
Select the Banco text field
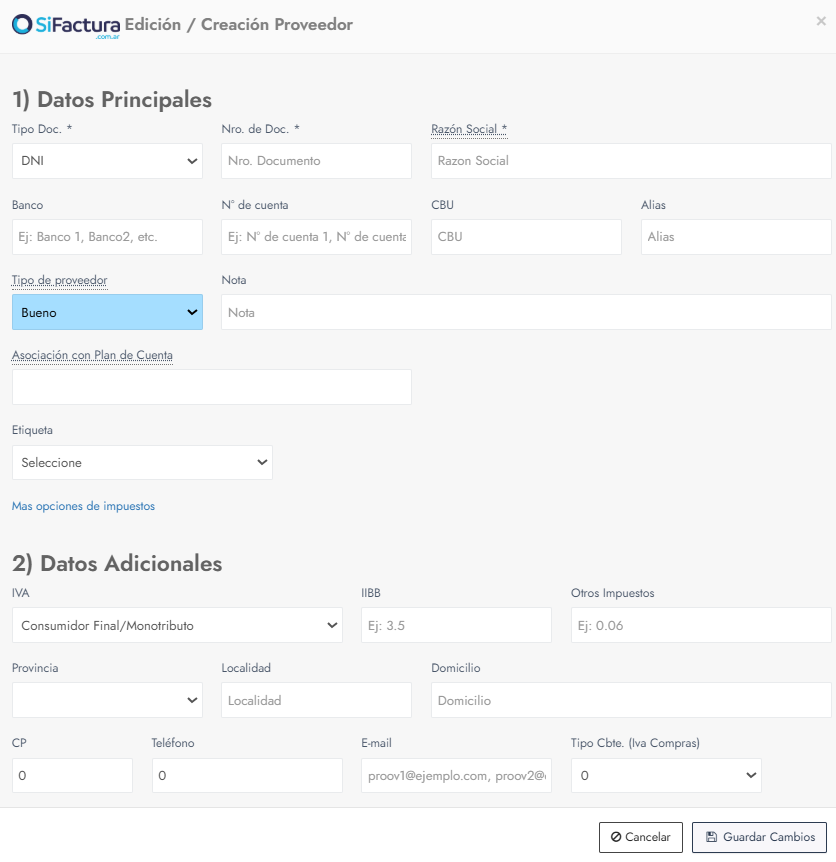click(x=107, y=237)
